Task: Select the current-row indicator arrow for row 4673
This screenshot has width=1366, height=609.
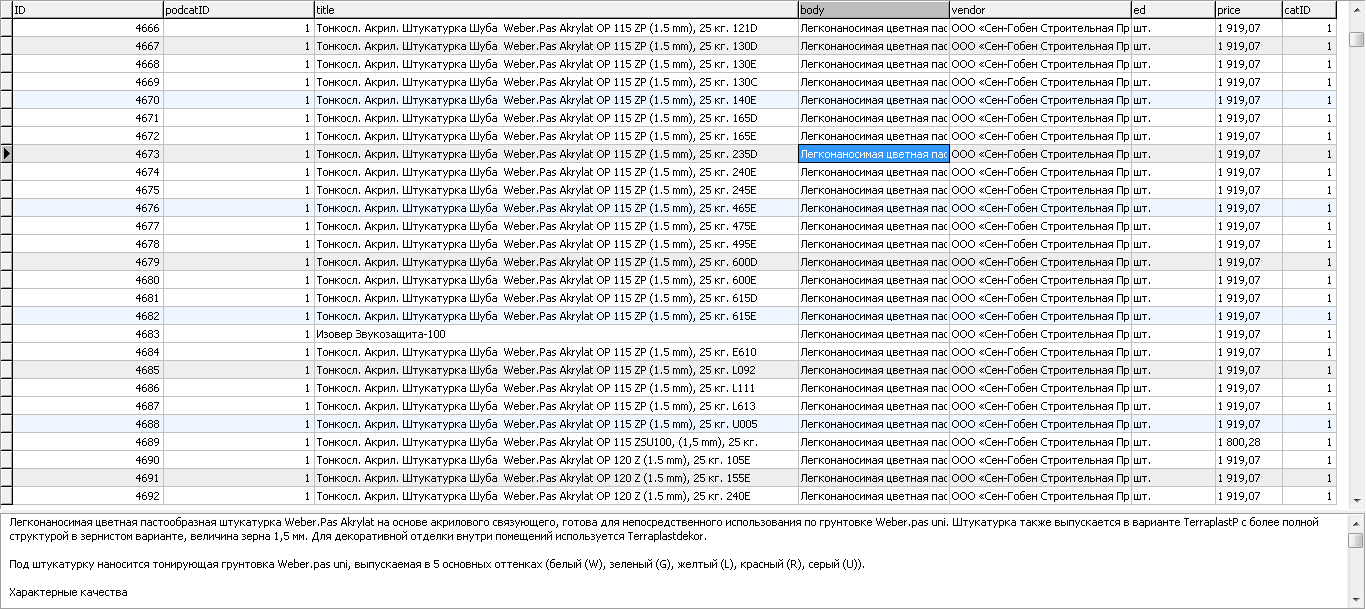Action: click(6, 154)
